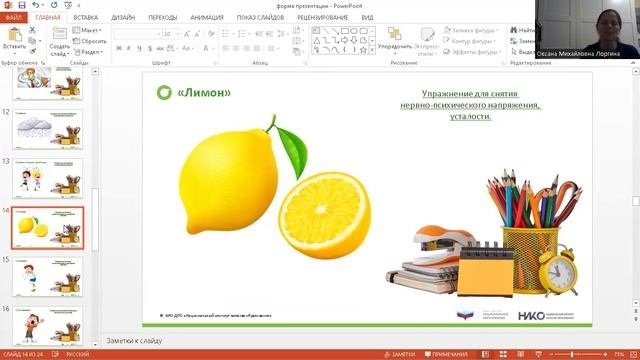
Task: Toggle underline formatting (Ч)
Action: pyautogui.click(x=139, y=48)
